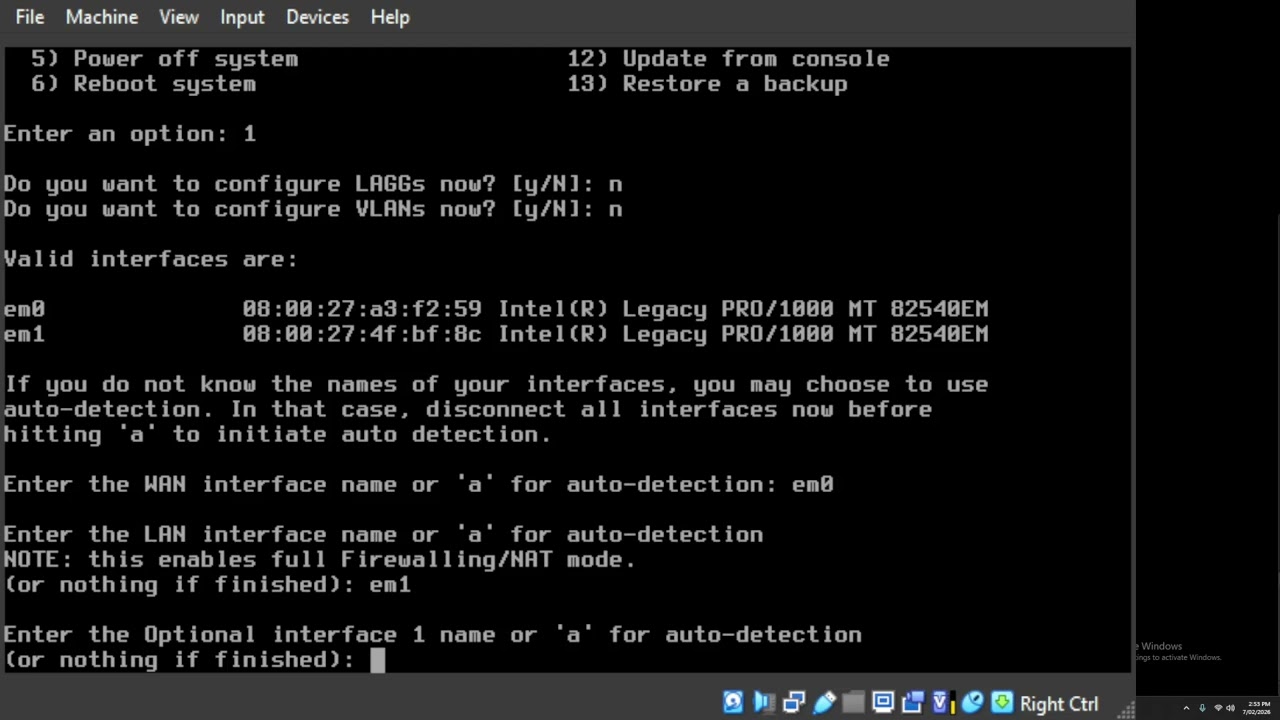Click the 'Enter the WAN interface name' line
Viewport: 1280px width, 720px height.
pyautogui.click(x=418, y=484)
